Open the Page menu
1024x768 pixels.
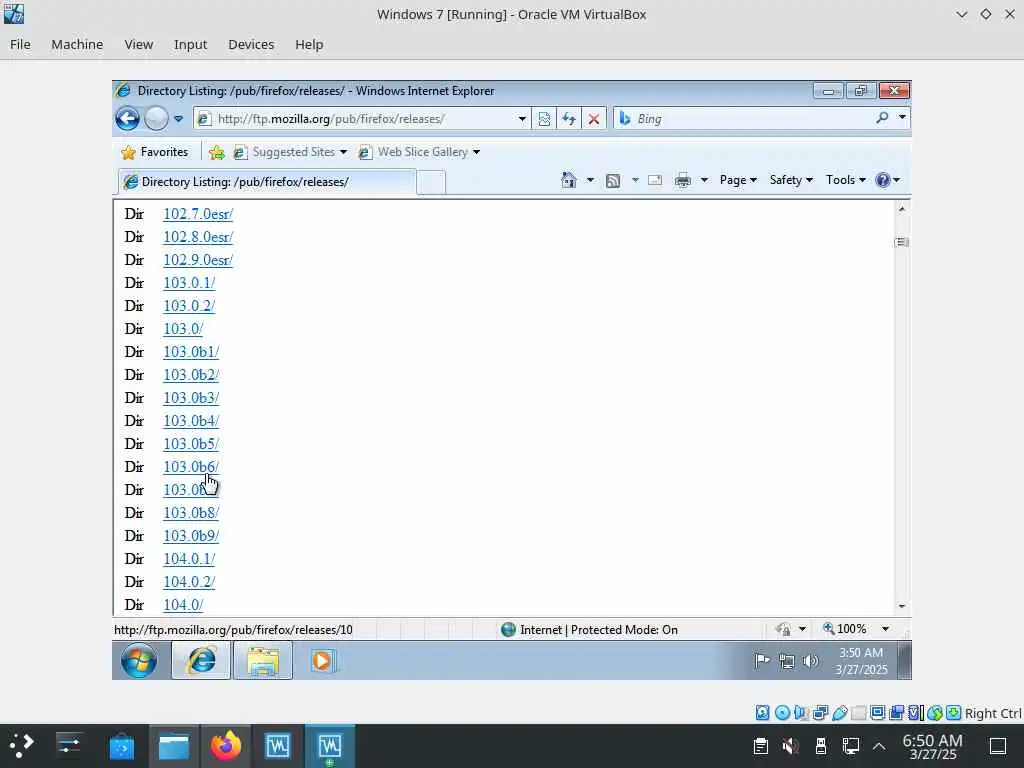coord(738,180)
